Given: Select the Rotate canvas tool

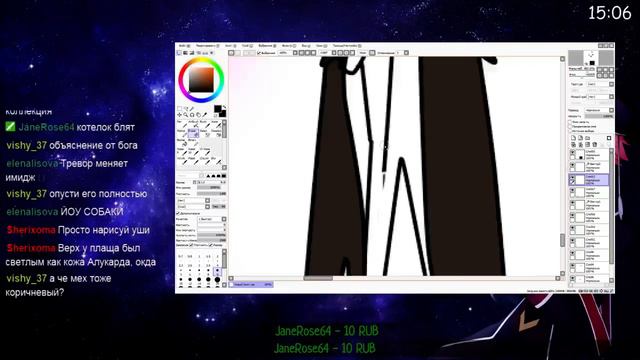Looking at the screenshot, I should tap(192, 115).
